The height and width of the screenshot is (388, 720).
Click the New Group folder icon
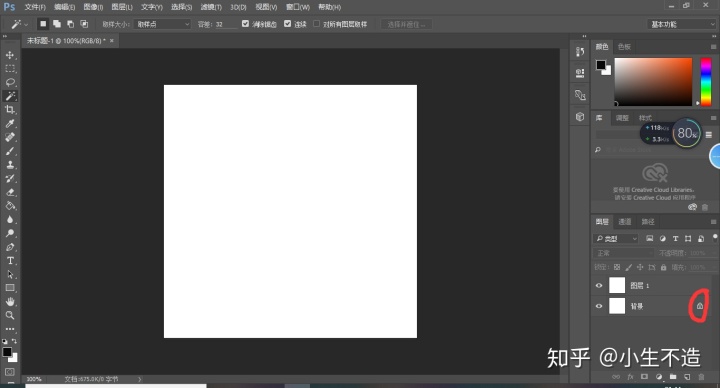673,377
